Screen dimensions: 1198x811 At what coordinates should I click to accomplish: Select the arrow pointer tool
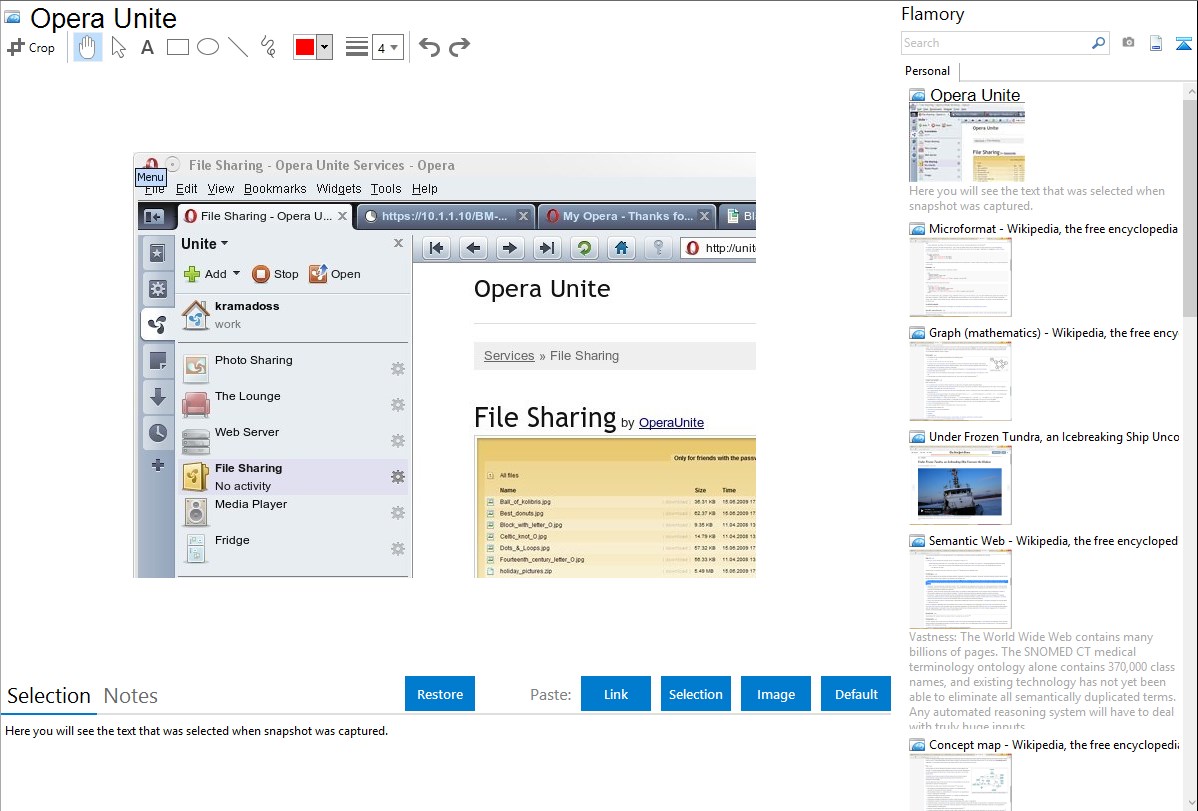118,47
